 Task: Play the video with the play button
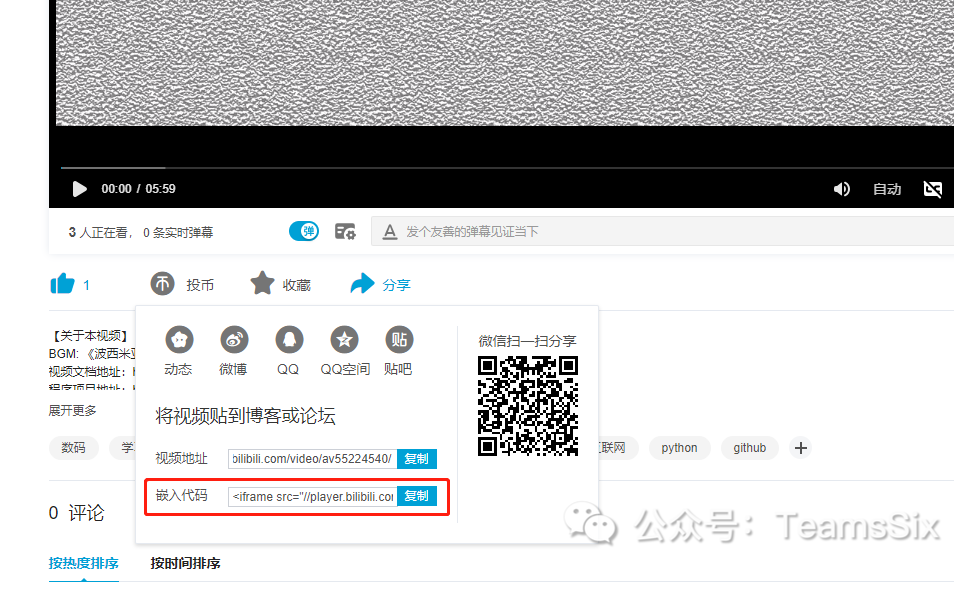[79, 189]
